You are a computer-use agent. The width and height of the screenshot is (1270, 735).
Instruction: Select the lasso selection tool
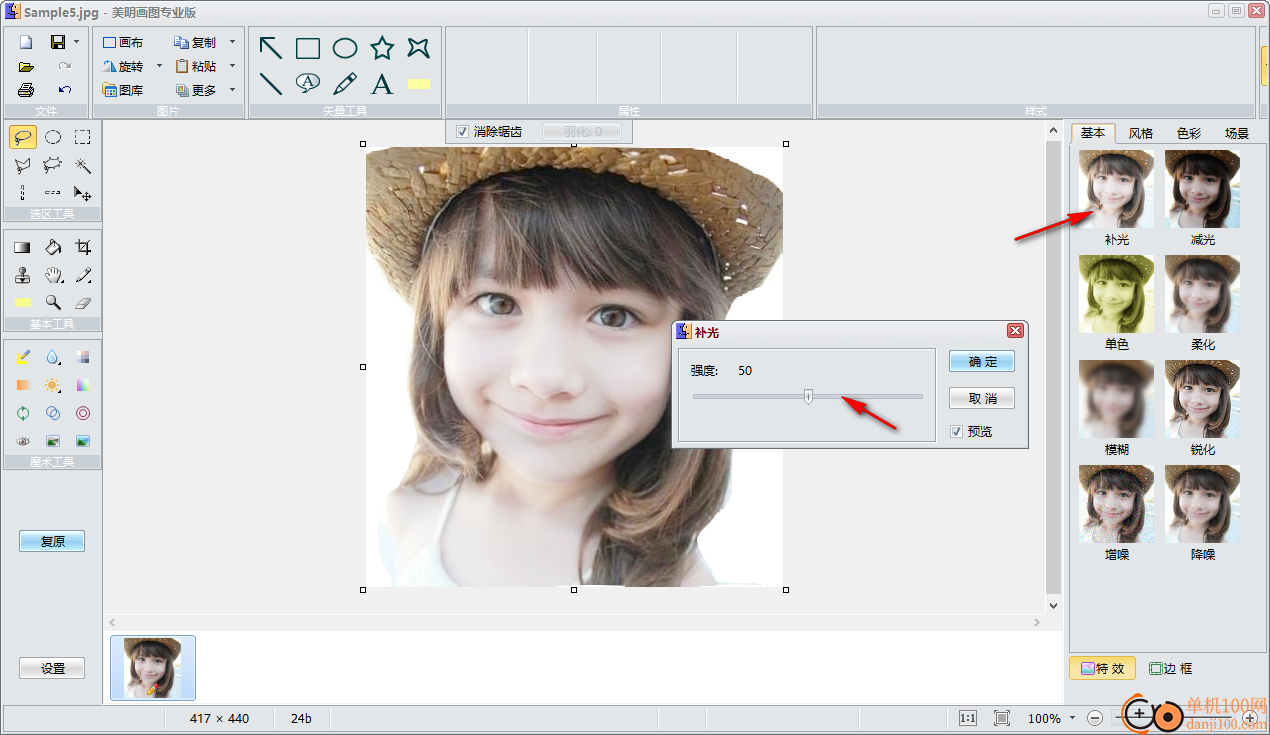tap(24, 138)
